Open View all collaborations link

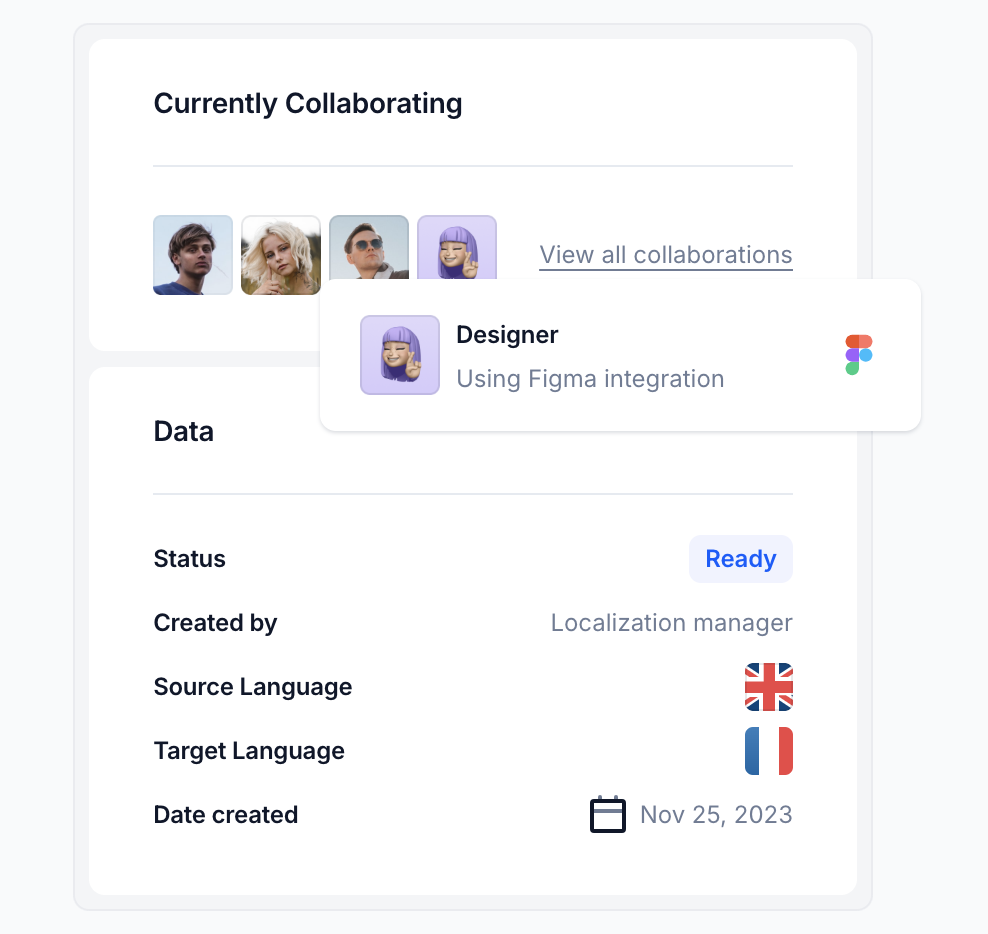click(x=666, y=255)
